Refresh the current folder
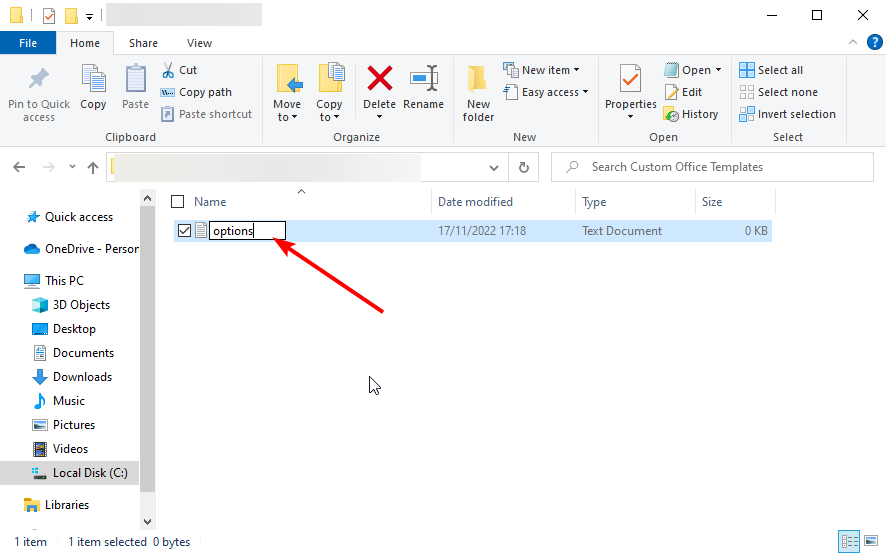The width and height of the screenshot is (886, 554). pos(524,167)
